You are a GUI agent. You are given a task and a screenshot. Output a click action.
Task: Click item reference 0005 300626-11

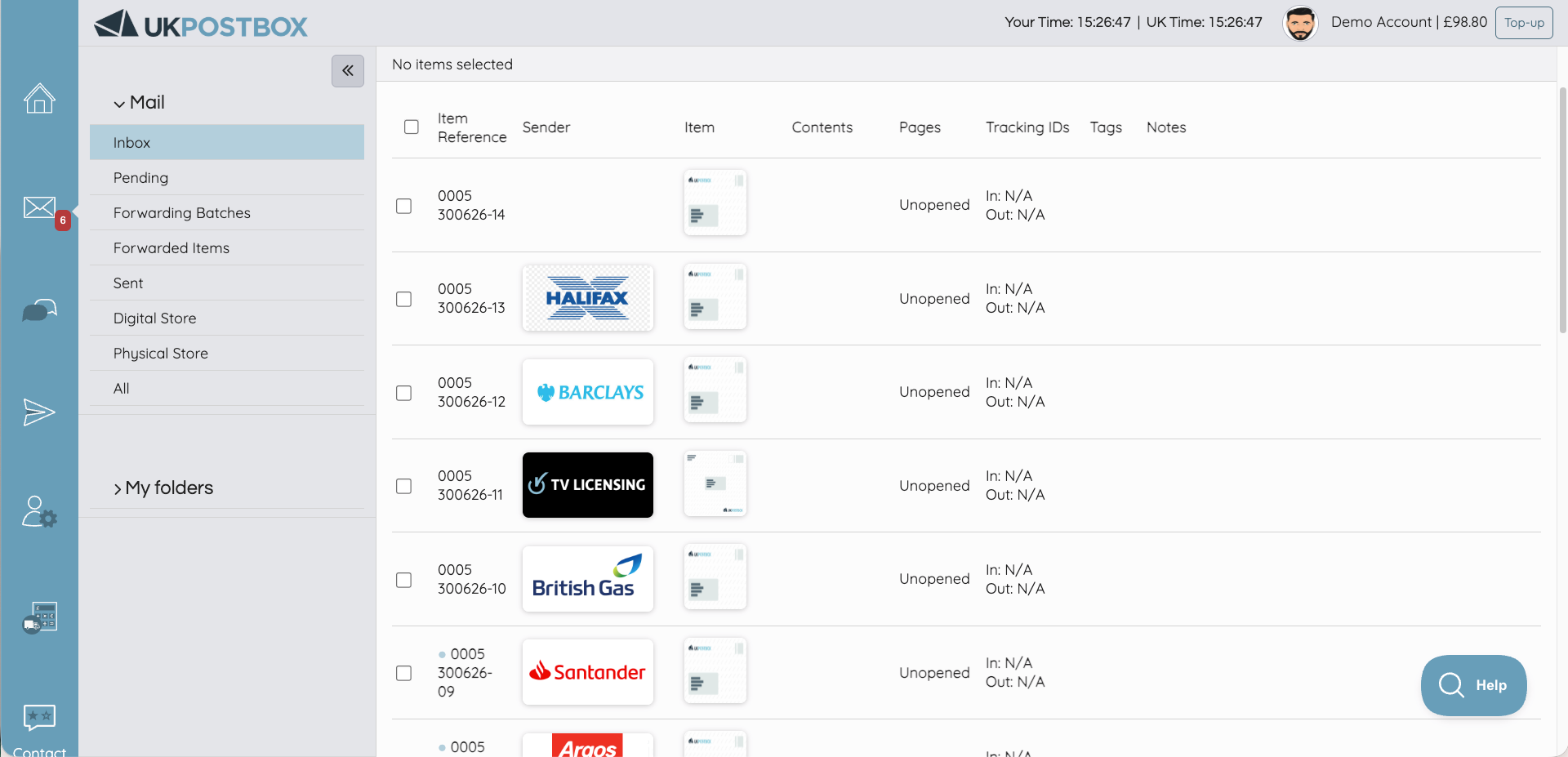tap(470, 485)
